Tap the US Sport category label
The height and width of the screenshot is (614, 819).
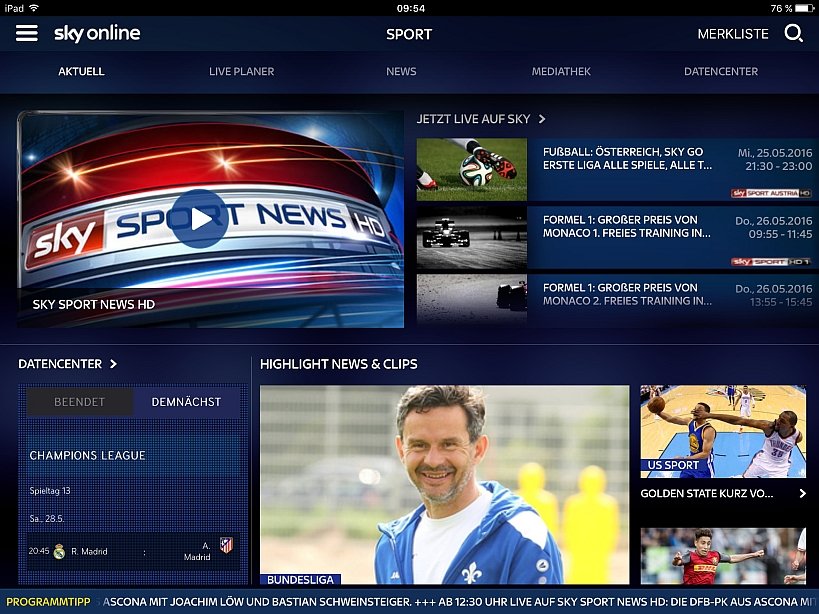pos(673,465)
